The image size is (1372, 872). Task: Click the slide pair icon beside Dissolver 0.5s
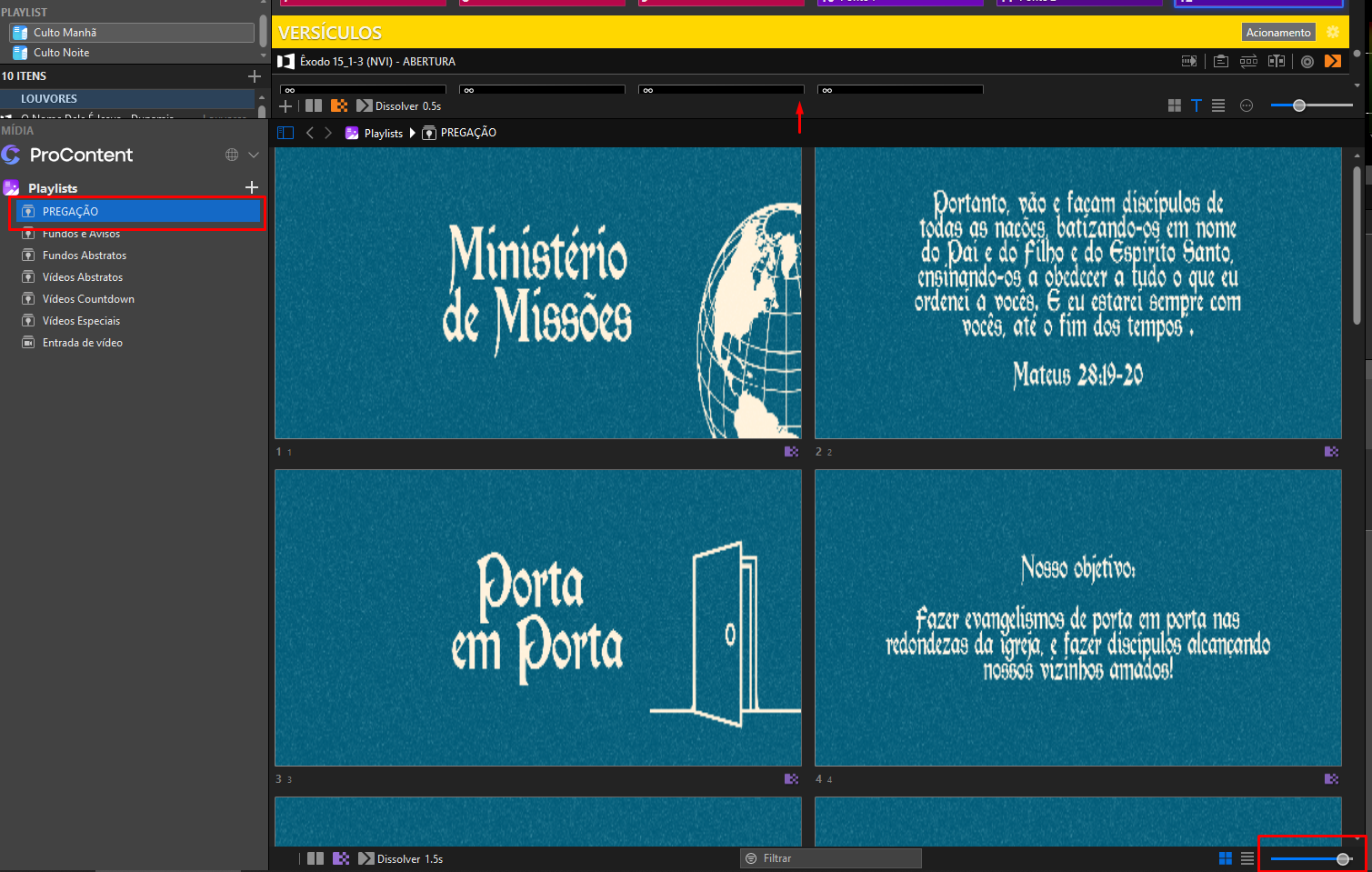(314, 106)
